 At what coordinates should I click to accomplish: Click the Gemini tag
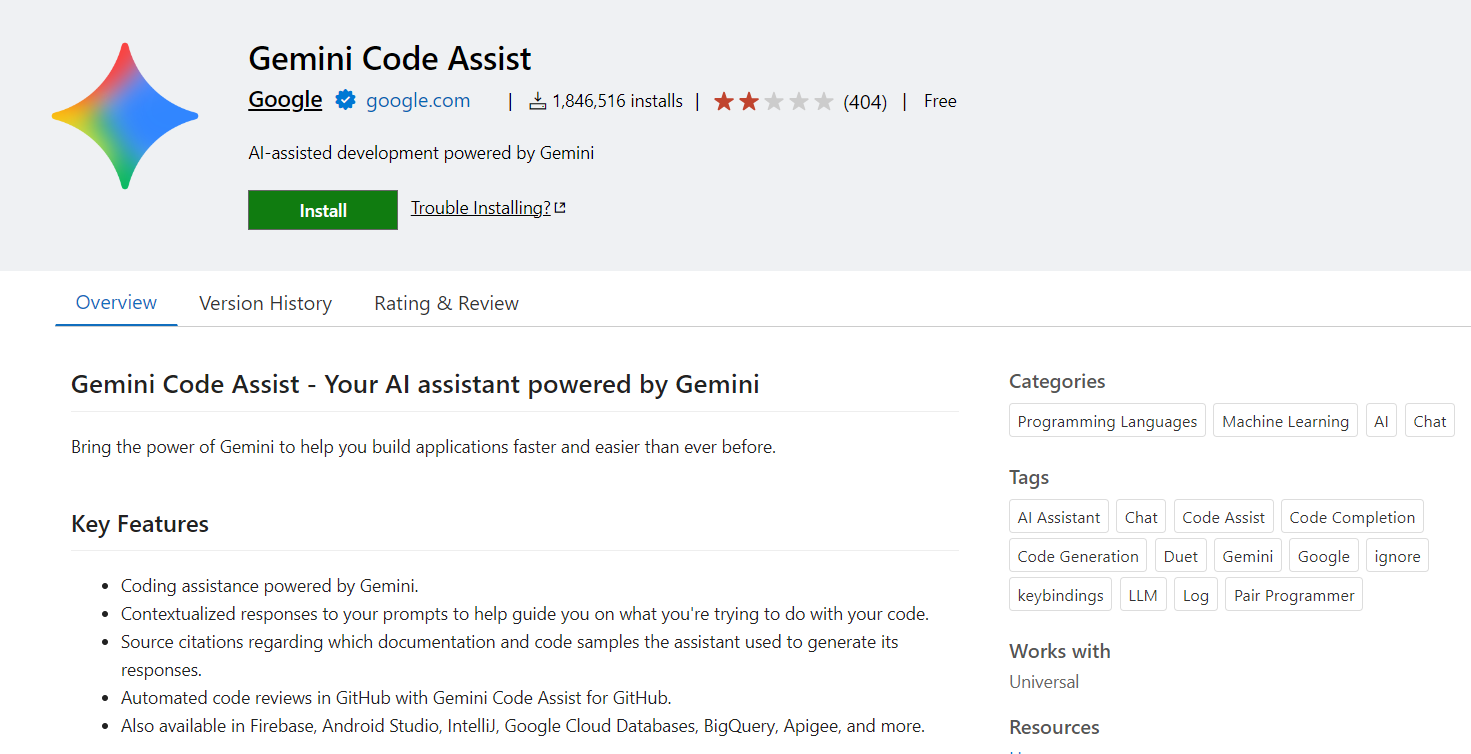(1248, 556)
